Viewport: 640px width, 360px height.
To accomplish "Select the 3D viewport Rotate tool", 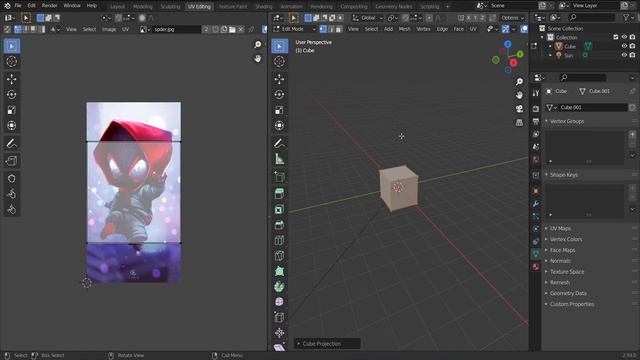I will (x=279, y=94).
